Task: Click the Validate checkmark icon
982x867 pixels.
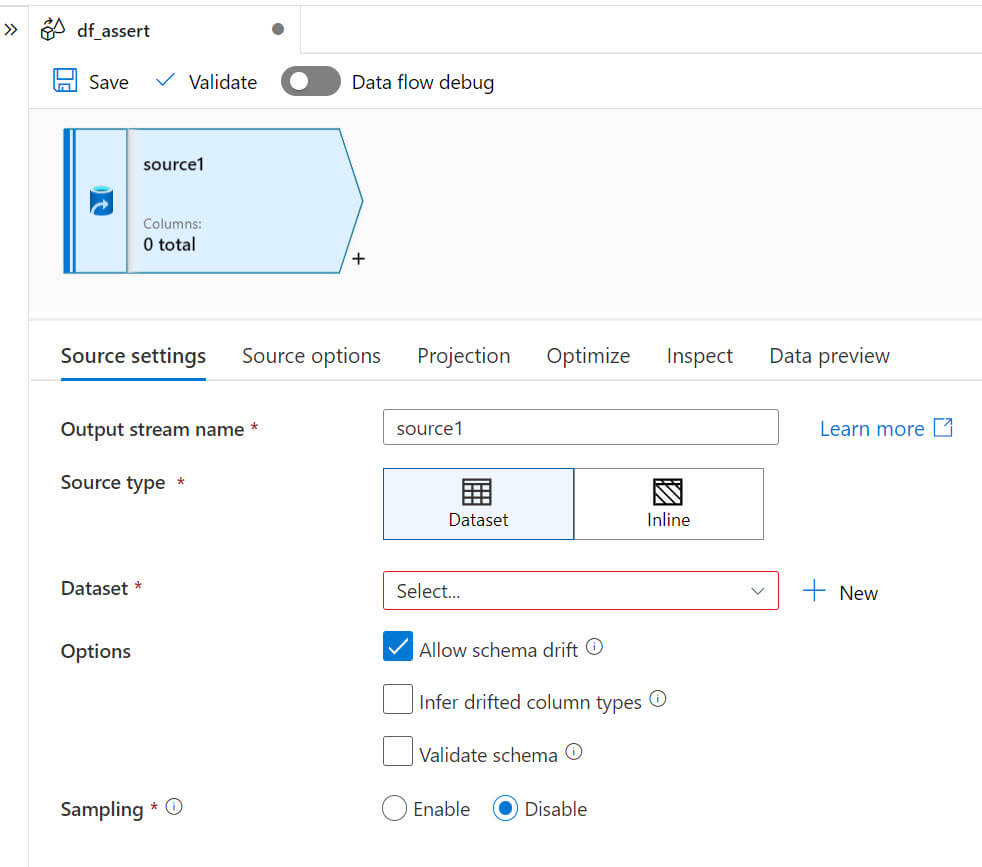Action: (166, 81)
